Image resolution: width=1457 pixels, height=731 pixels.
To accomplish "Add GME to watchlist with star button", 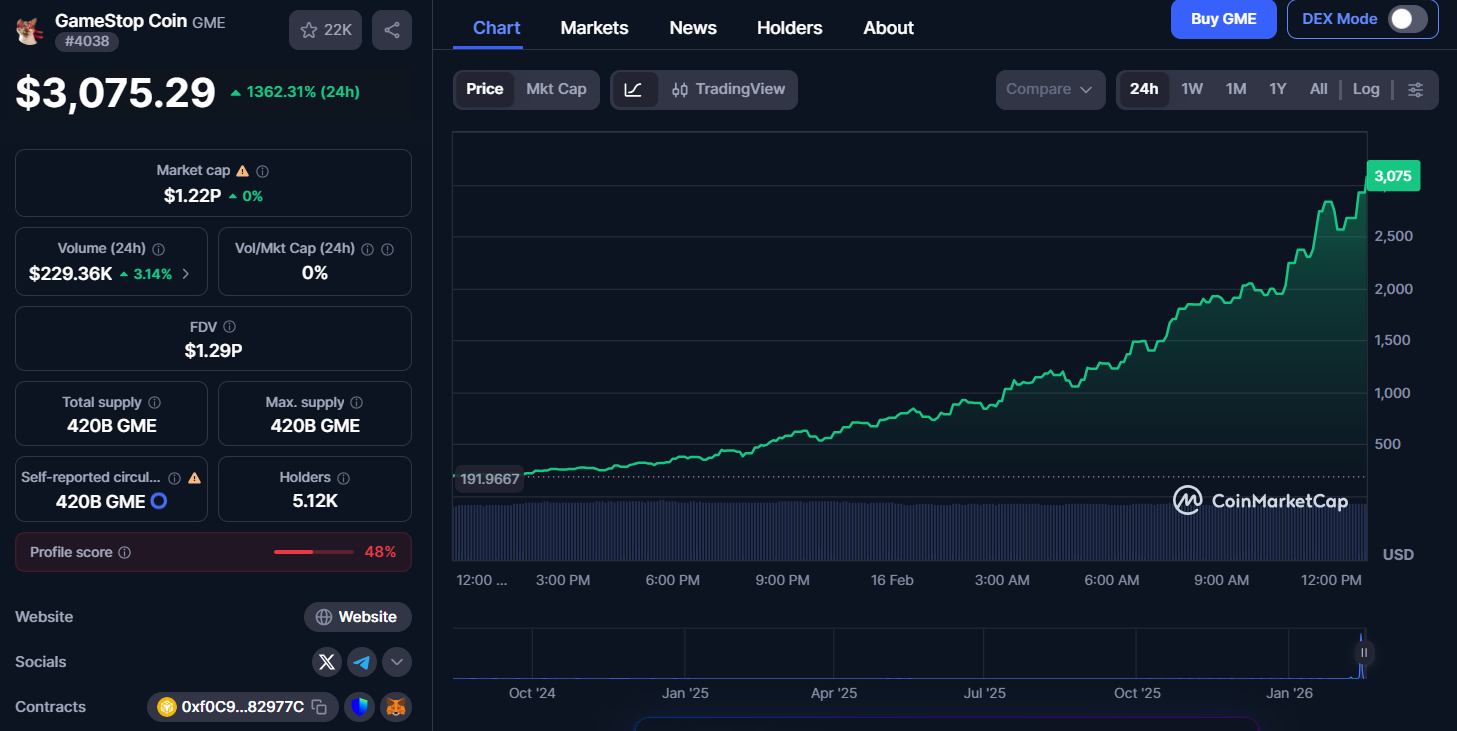I will point(325,30).
